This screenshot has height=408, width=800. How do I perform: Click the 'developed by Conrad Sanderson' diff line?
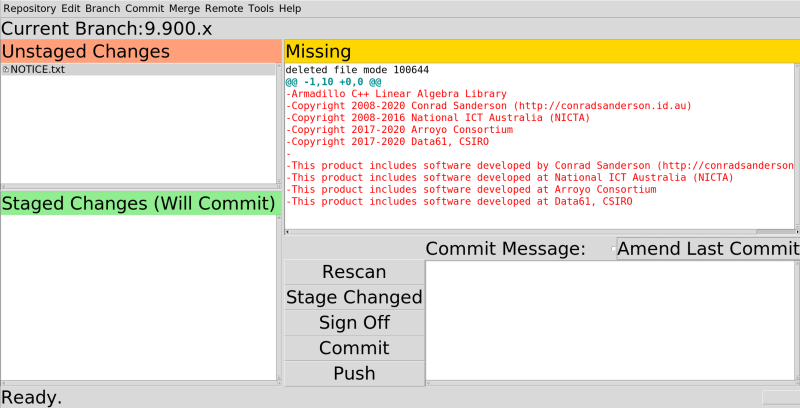tap(540, 165)
